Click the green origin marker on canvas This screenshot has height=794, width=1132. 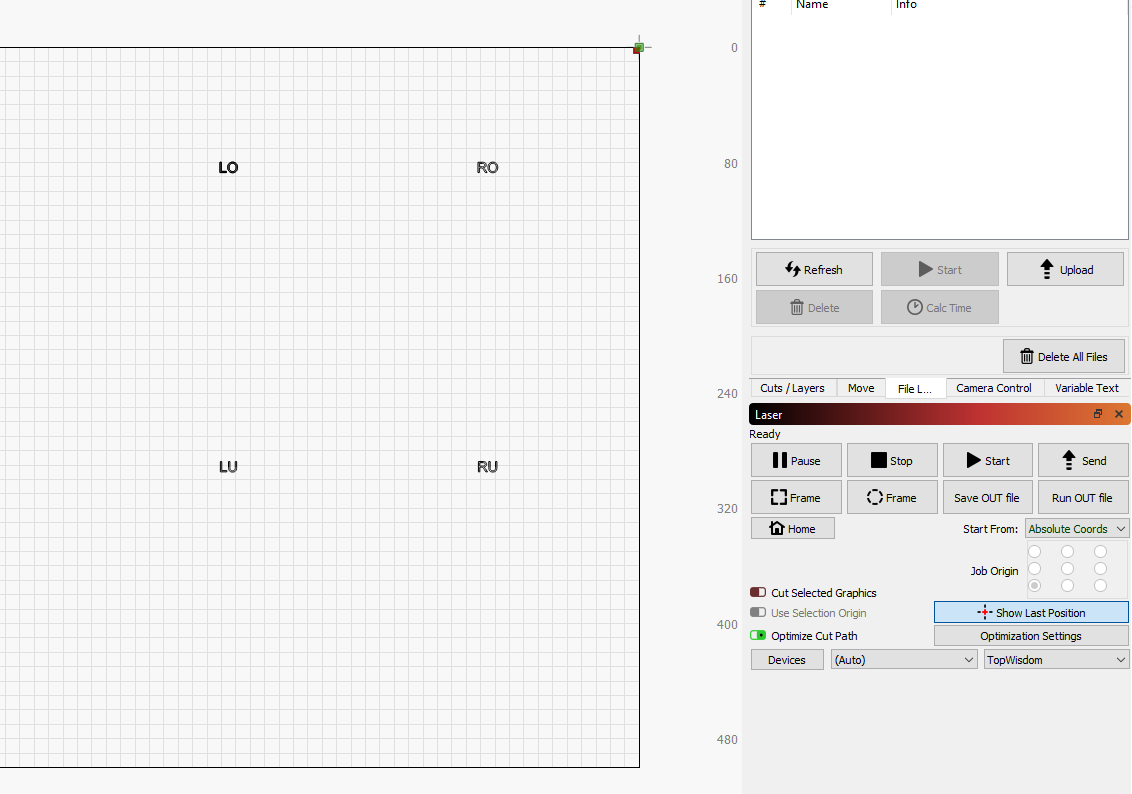point(638,48)
